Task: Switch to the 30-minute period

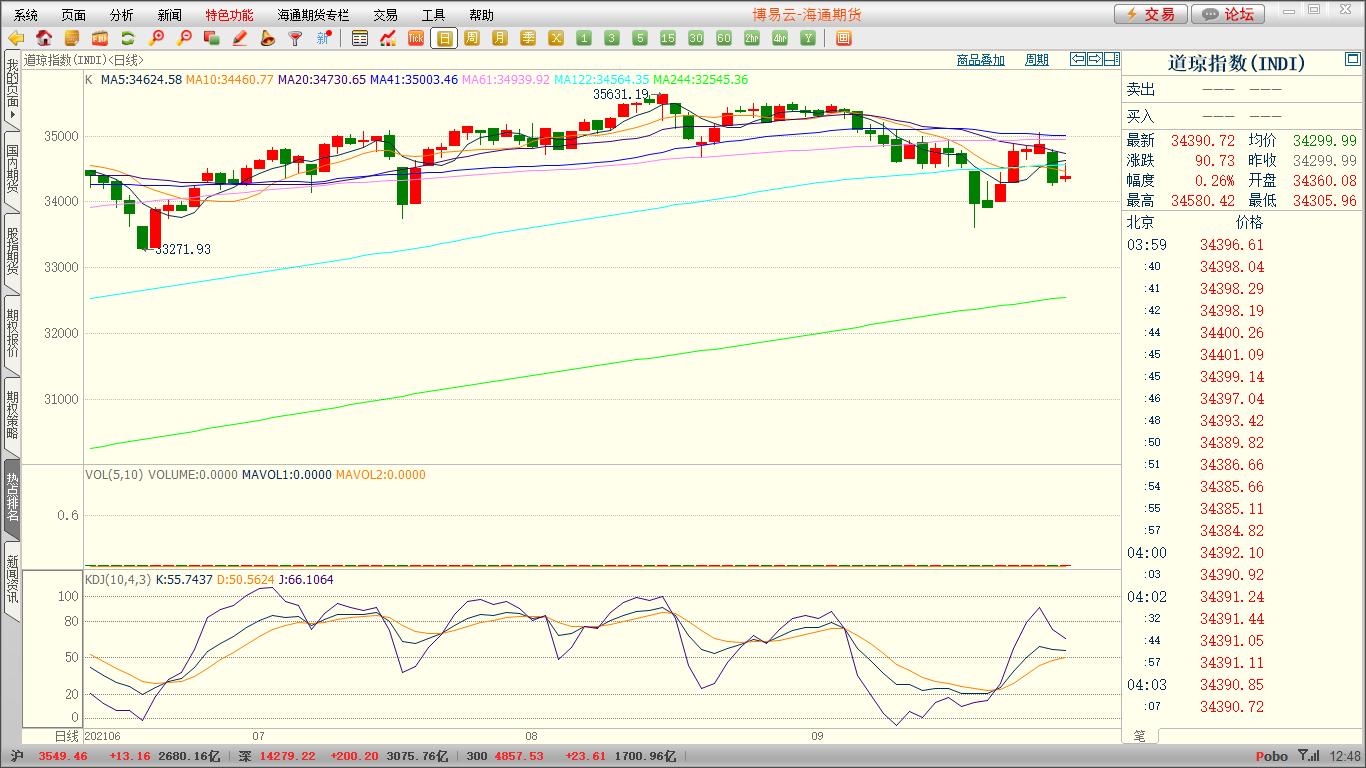Action: tap(696, 38)
